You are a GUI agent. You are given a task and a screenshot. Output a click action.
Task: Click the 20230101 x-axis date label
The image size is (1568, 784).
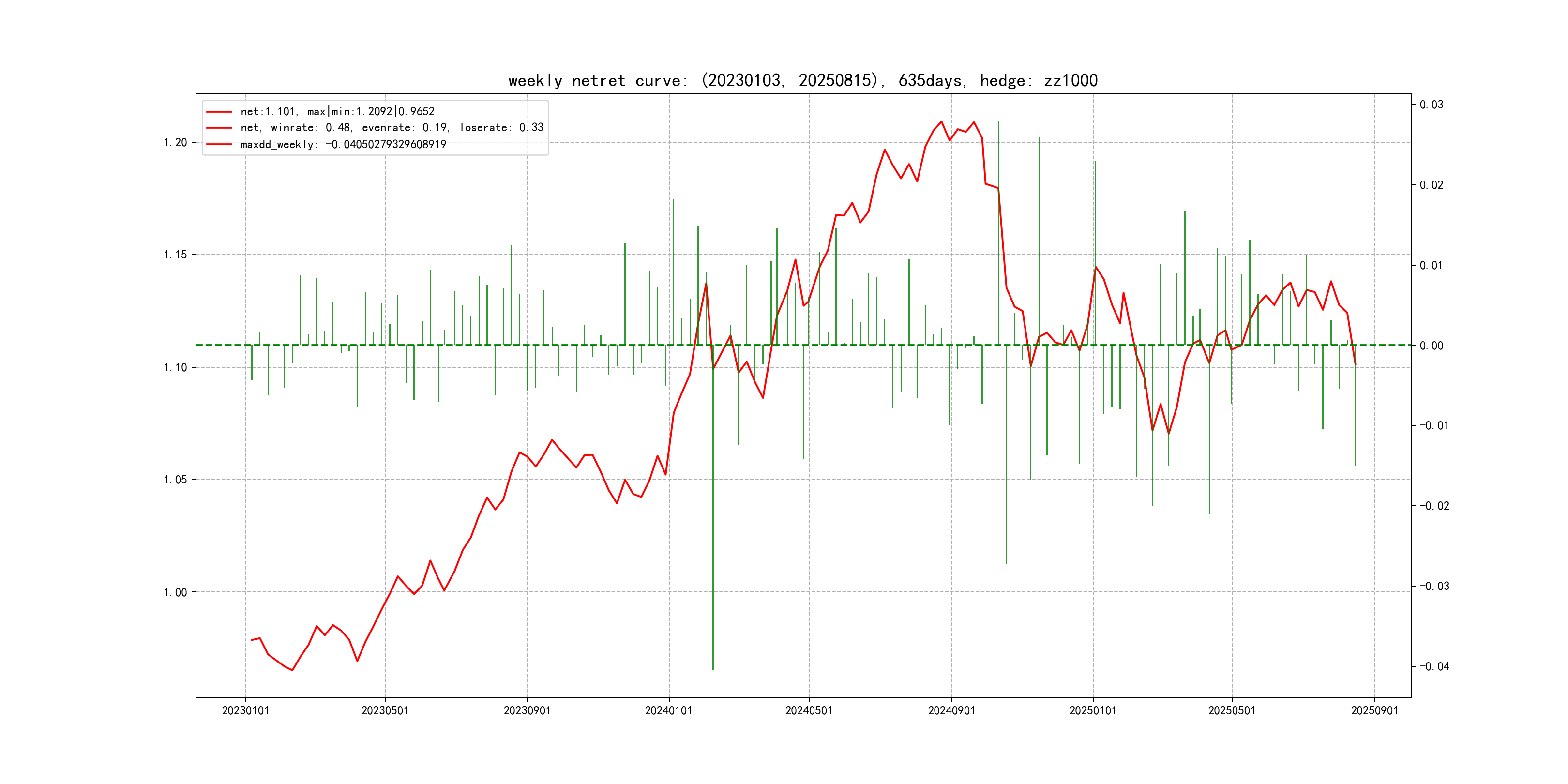[x=245, y=710]
